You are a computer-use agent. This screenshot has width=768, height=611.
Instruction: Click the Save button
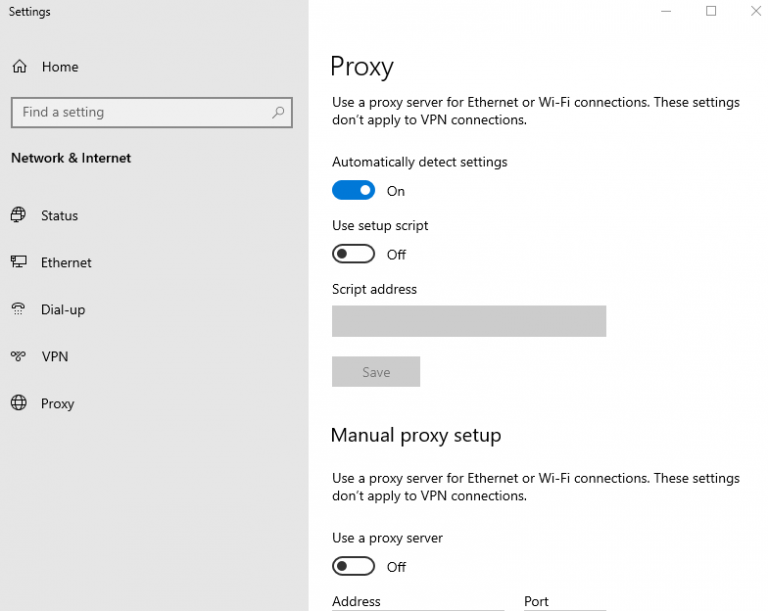pyautogui.click(x=376, y=372)
